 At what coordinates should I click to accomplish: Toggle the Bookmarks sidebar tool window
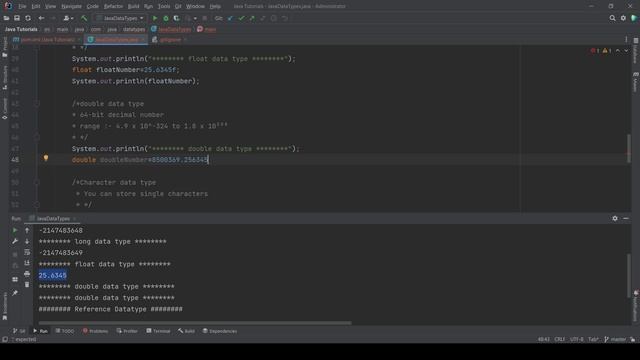[x=5, y=306]
